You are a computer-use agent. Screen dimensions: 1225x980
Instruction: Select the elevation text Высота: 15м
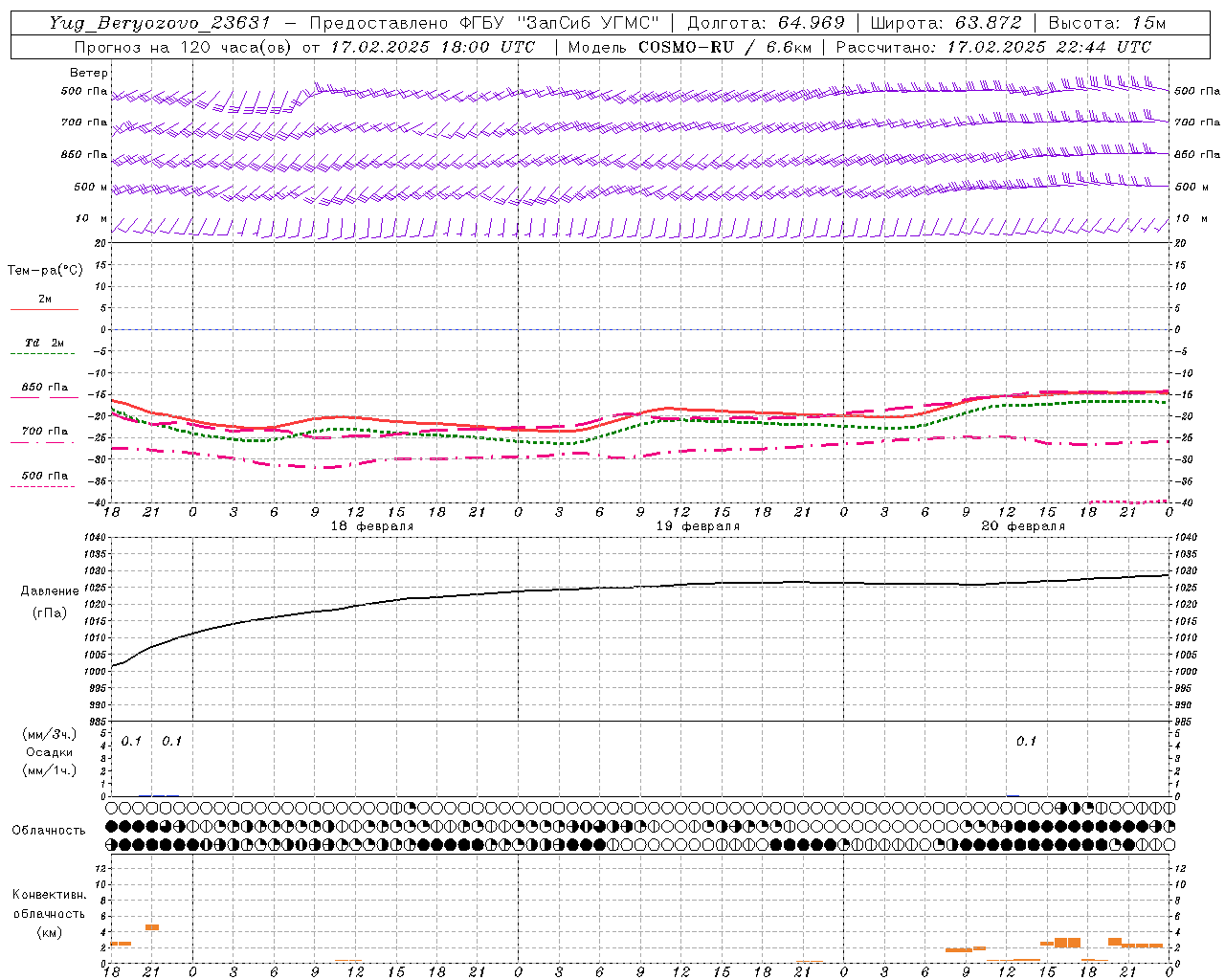[x=1107, y=23]
